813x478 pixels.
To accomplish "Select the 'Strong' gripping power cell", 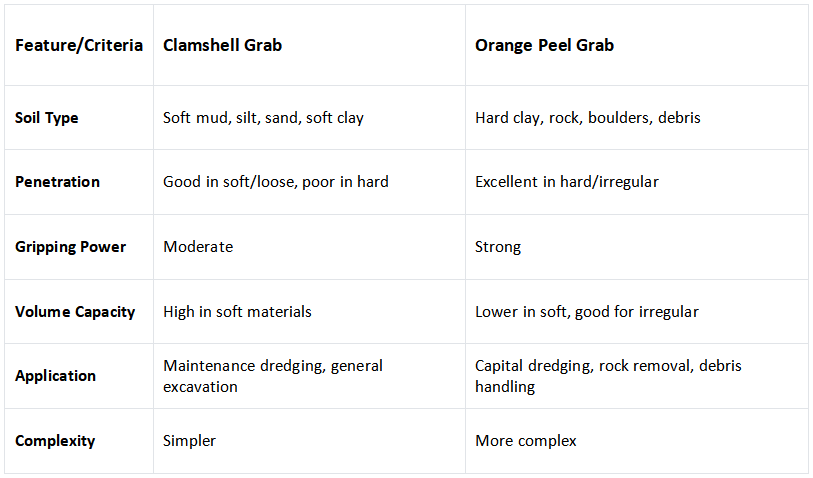I will coord(637,247).
